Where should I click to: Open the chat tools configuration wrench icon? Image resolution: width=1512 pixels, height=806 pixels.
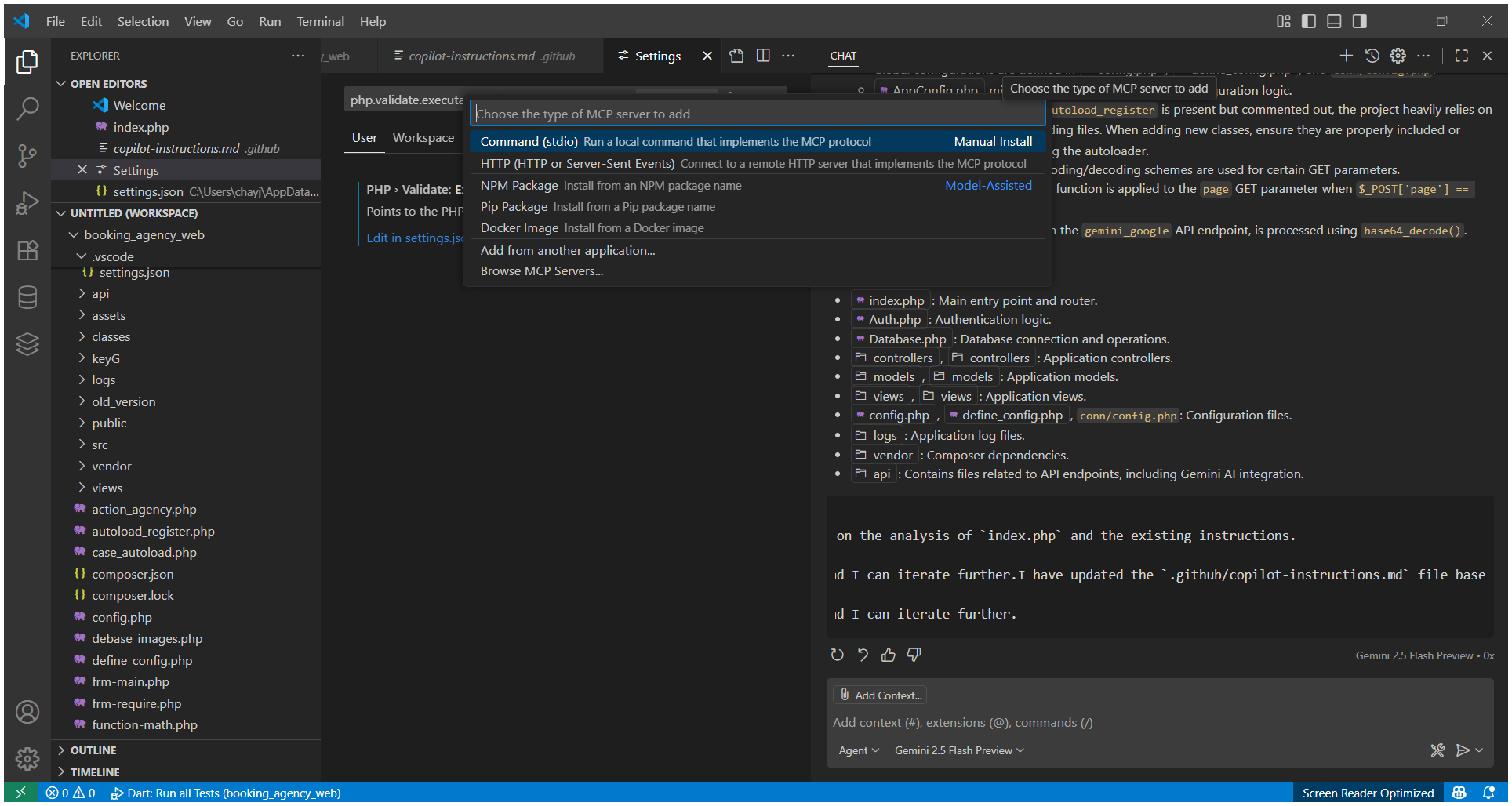pos(1438,750)
